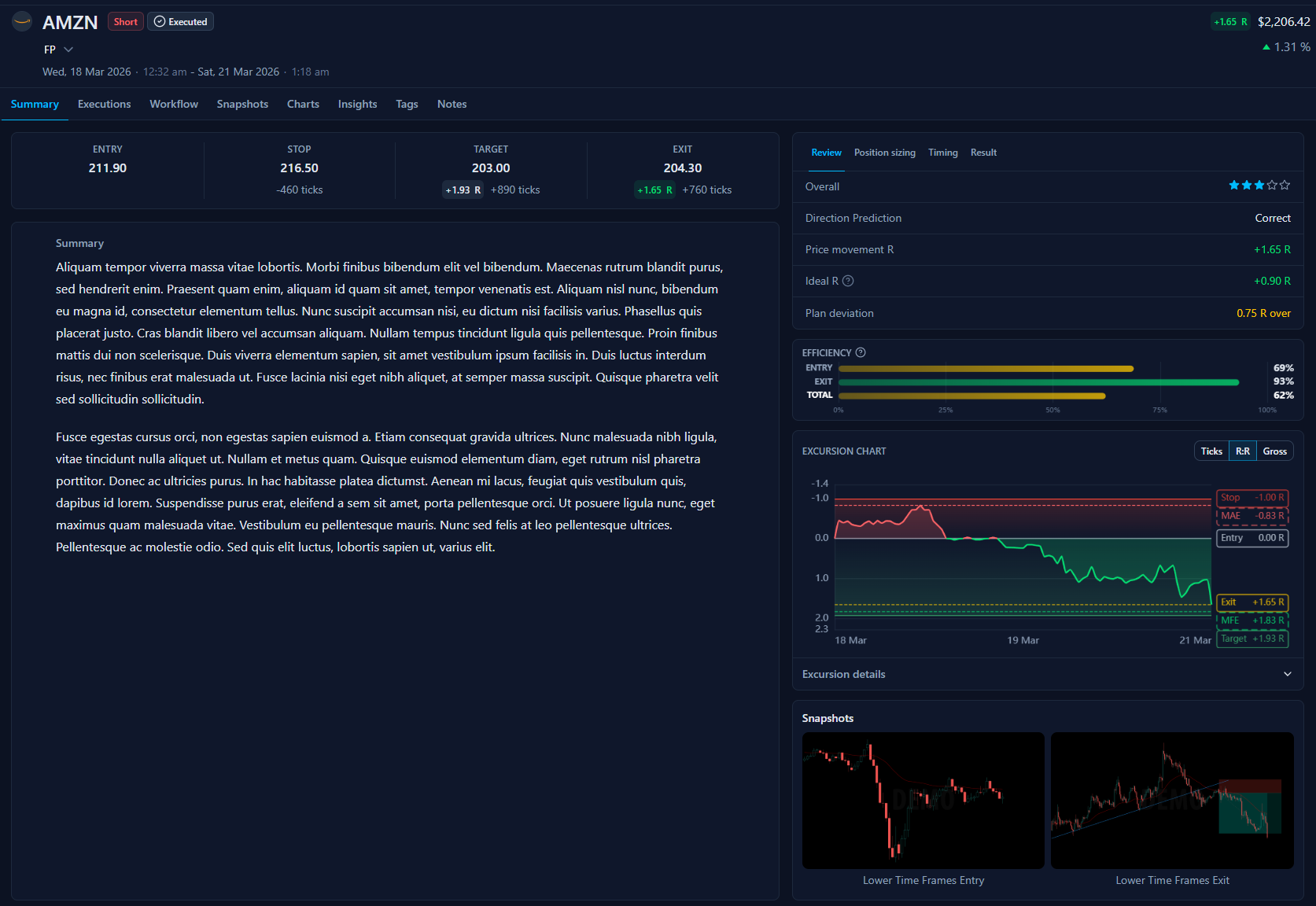Switch excursion chart to Gross
Screen dimensions: 1316x906
point(1275,451)
